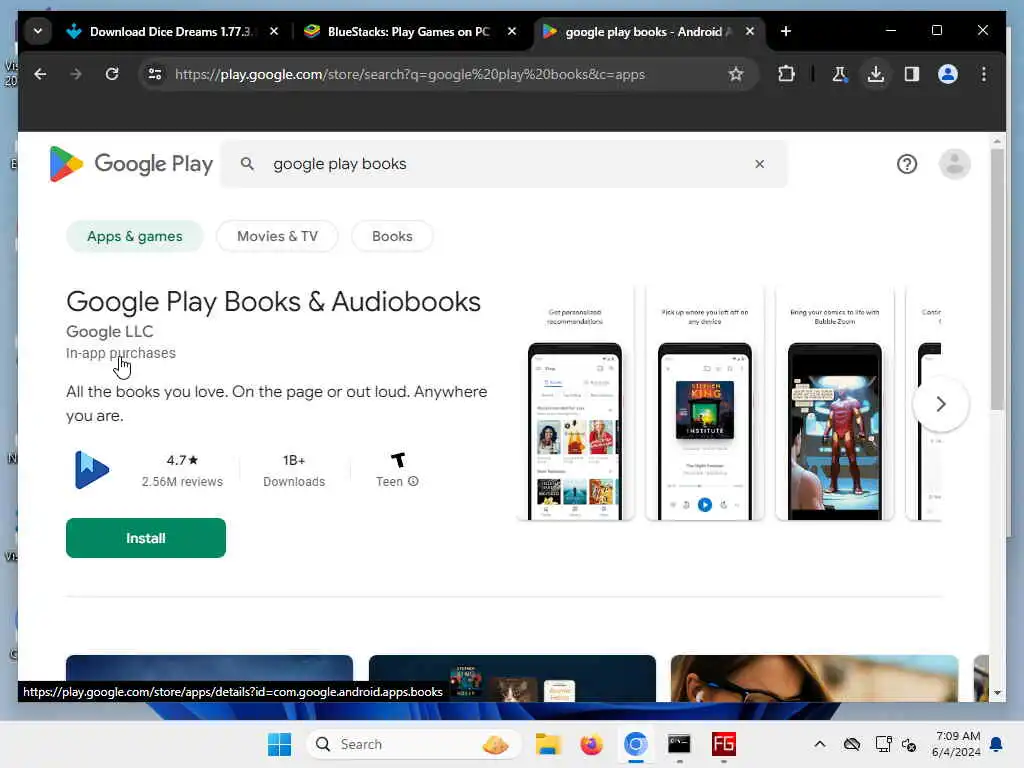Click the Play Books app icon

[91, 470]
